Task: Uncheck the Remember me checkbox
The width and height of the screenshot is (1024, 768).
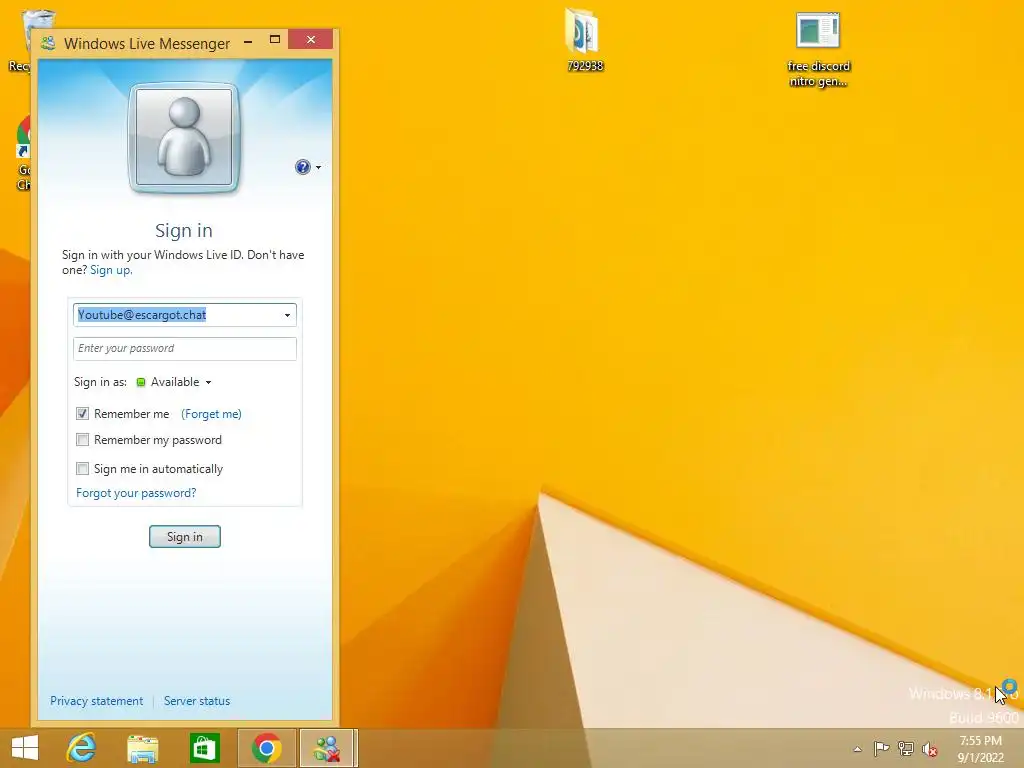Action: (82, 413)
